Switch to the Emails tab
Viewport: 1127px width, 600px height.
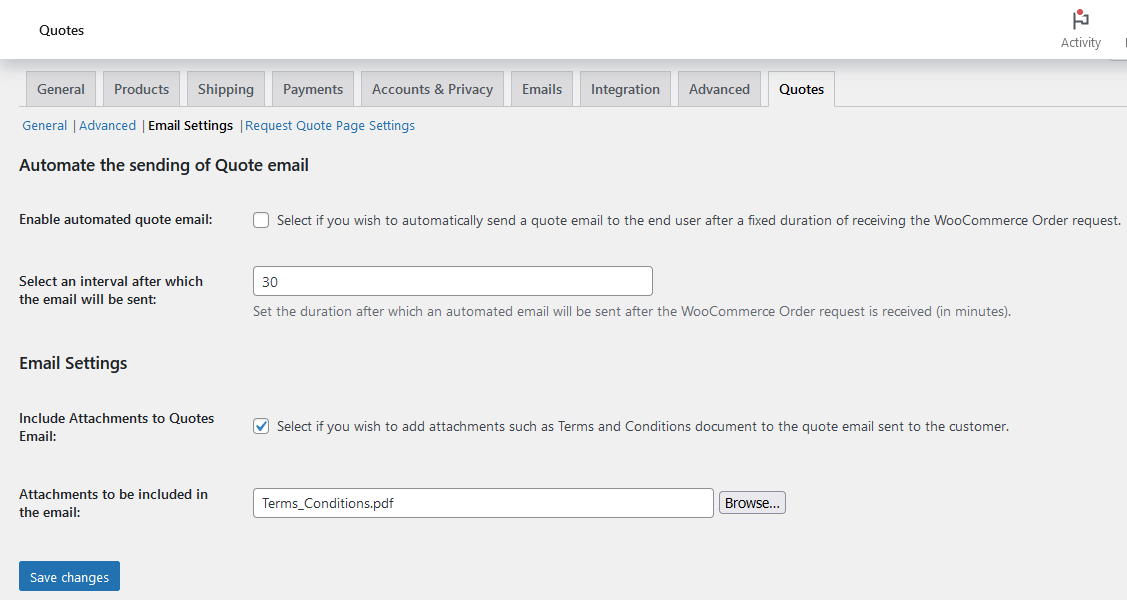coord(541,89)
